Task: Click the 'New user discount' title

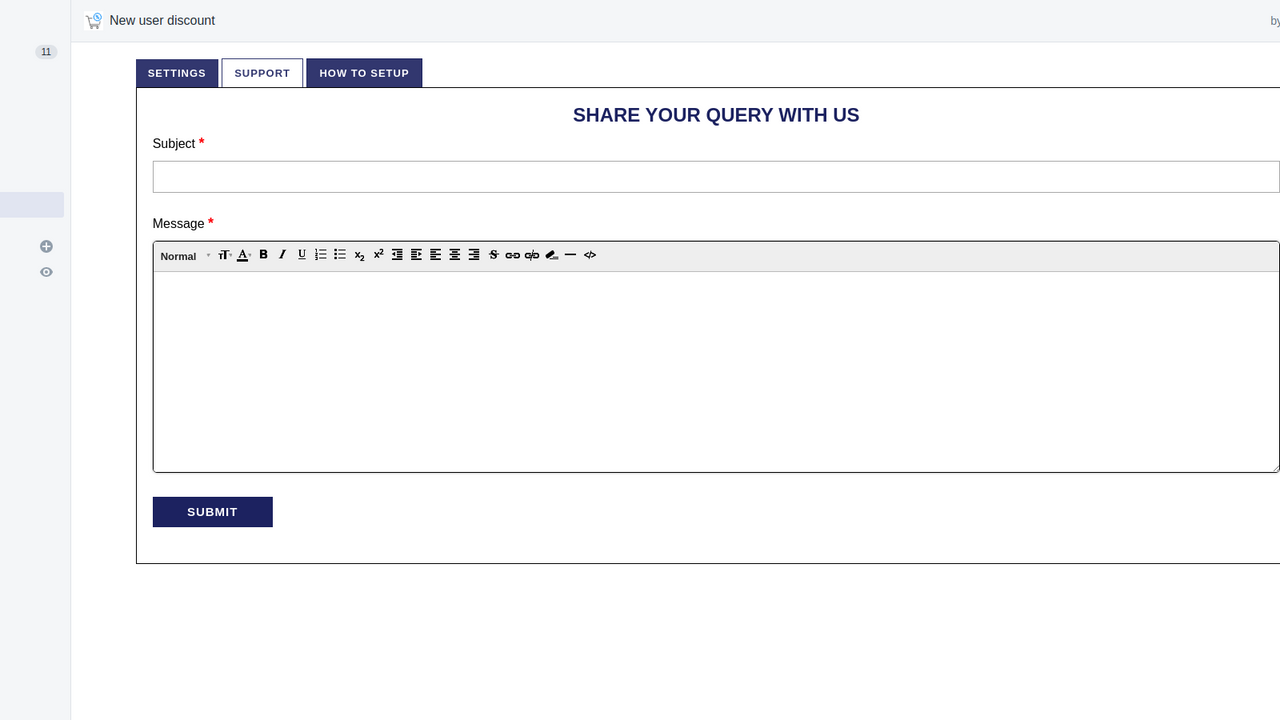Action: pyautogui.click(x=162, y=20)
